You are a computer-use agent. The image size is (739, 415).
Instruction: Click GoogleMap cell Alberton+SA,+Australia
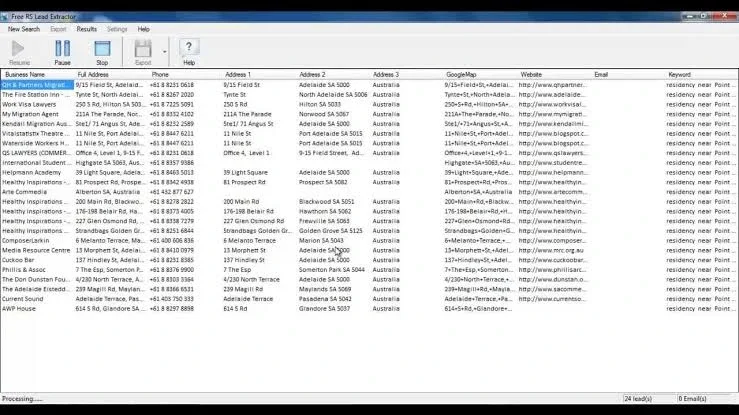point(478,192)
